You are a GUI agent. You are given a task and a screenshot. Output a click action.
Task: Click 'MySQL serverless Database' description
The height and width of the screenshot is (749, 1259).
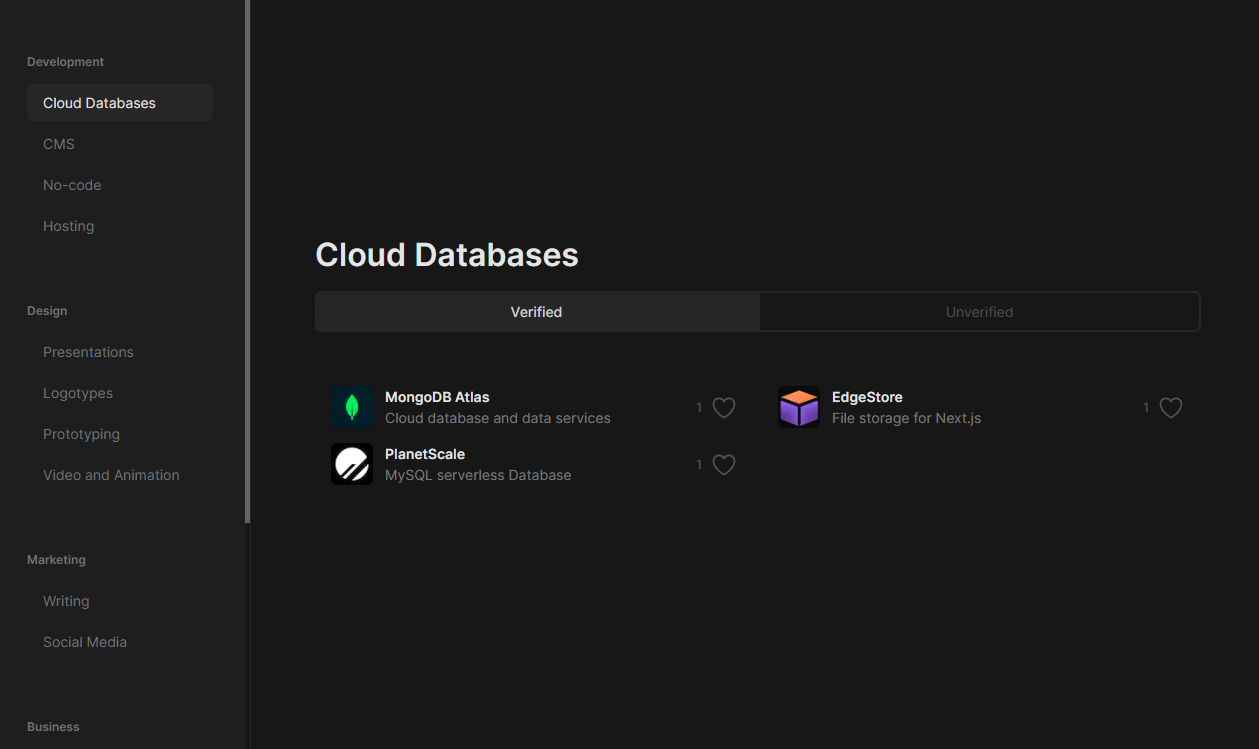pyautogui.click(x=478, y=475)
